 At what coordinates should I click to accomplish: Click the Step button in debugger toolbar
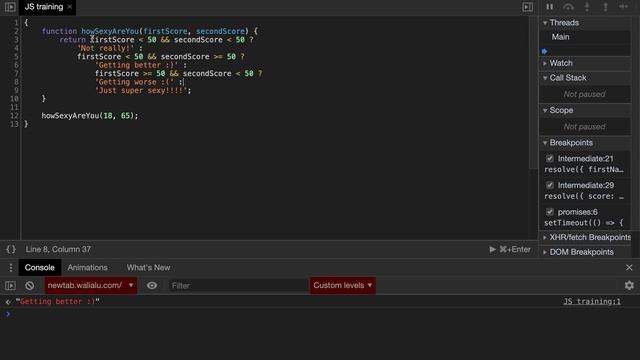[624, 7]
